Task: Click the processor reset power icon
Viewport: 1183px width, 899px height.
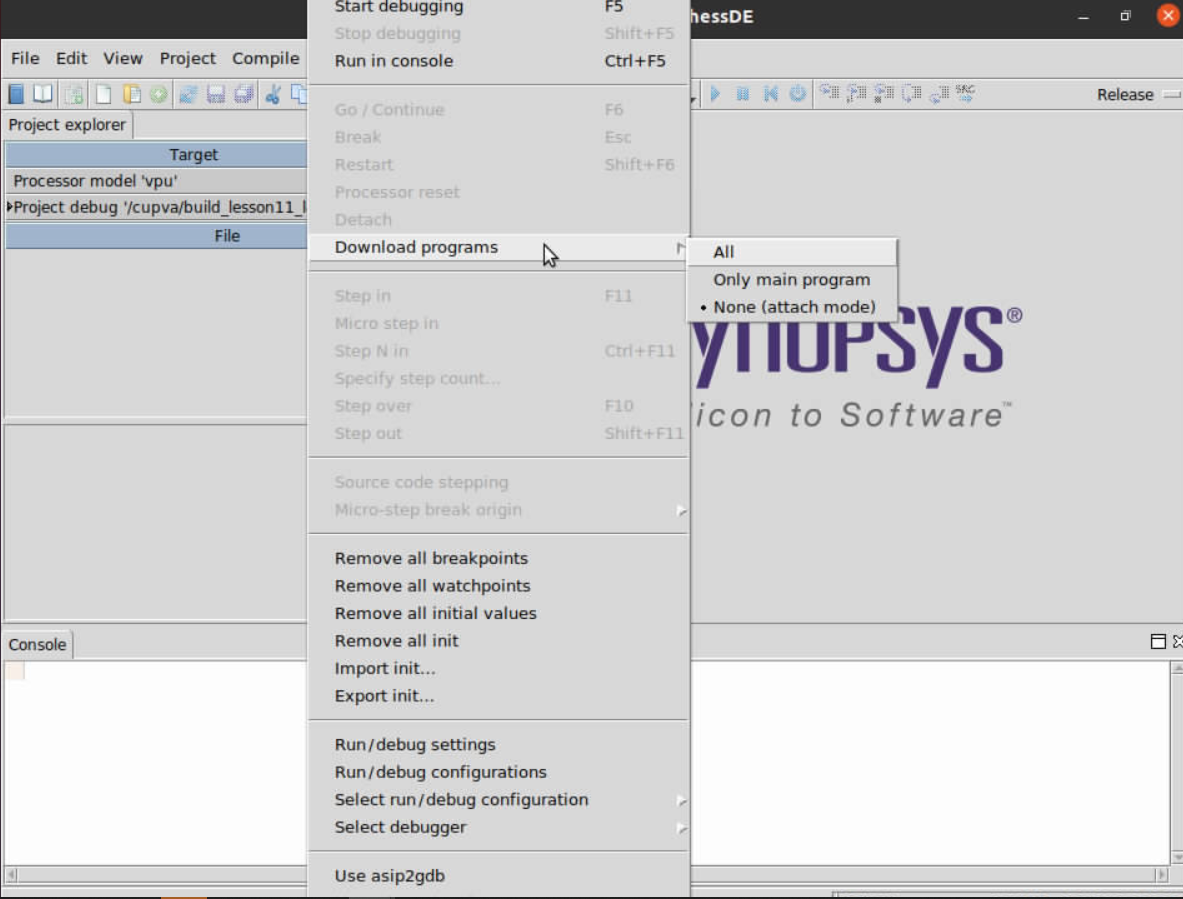Action: click(797, 94)
